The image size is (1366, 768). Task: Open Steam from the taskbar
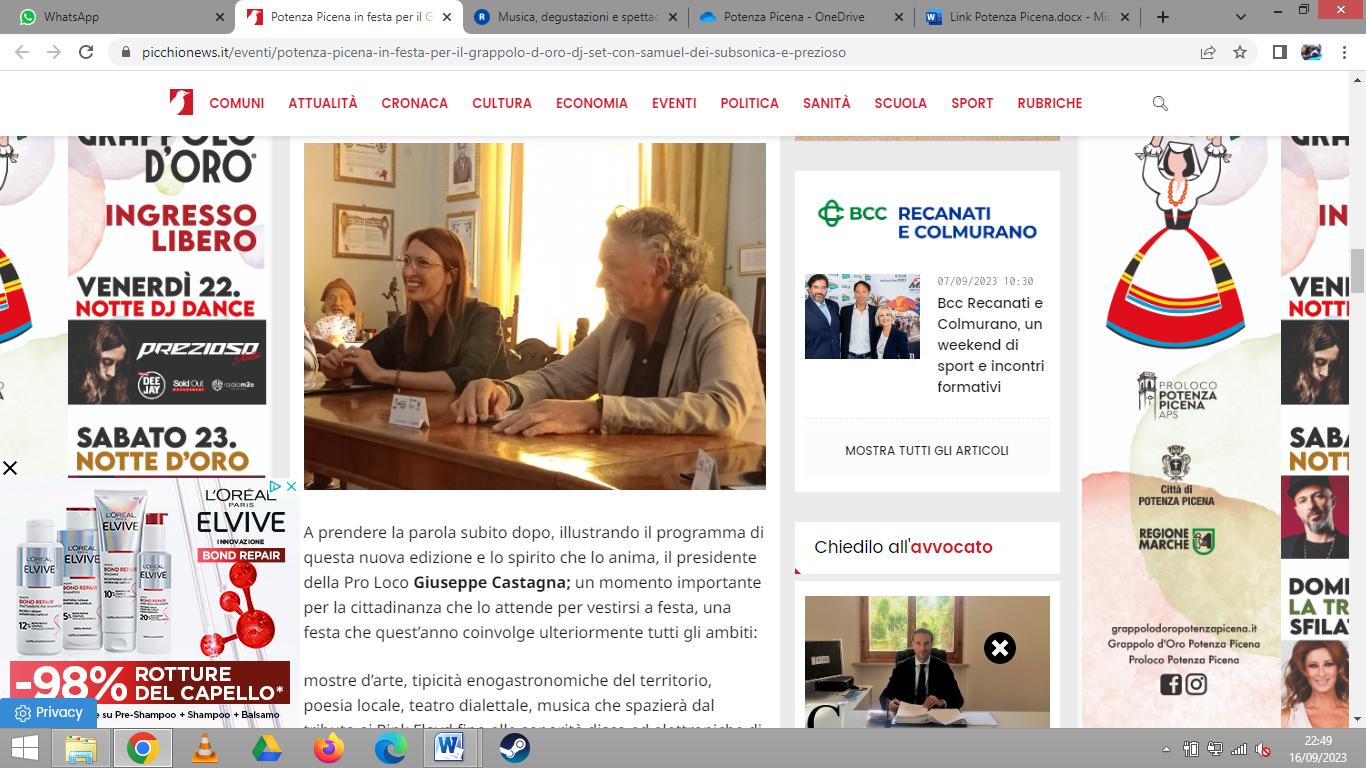(x=514, y=747)
